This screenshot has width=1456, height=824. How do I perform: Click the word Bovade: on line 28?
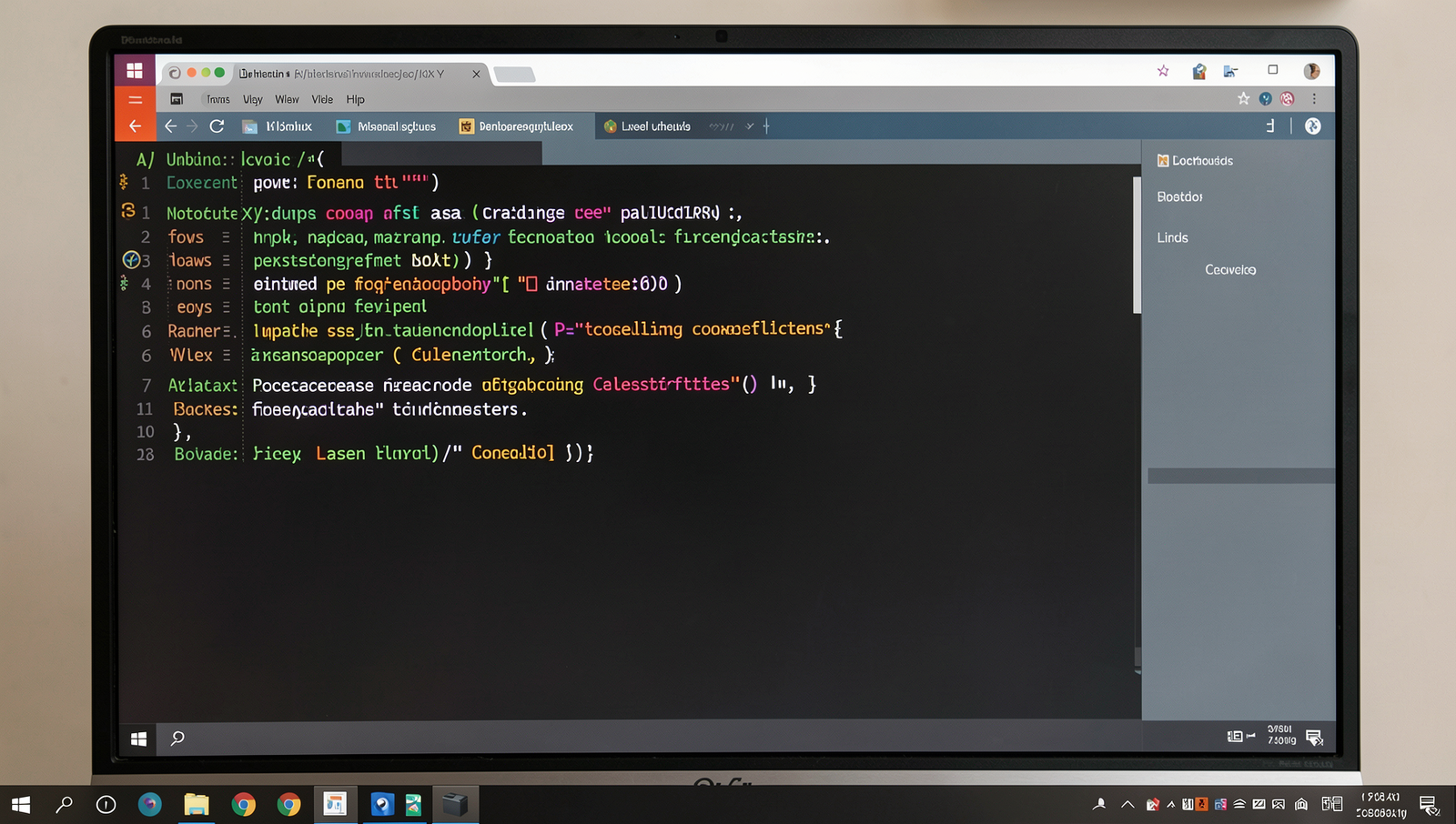pyautogui.click(x=206, y=454)
